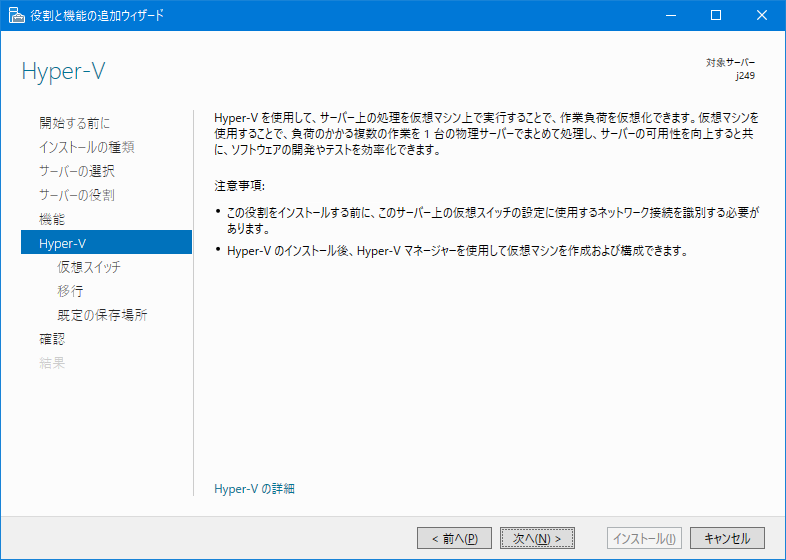The width and height of the screenshot is (786, 560).
Task: Cancel the wizard with キャンセル
Action: click(727, 538)
